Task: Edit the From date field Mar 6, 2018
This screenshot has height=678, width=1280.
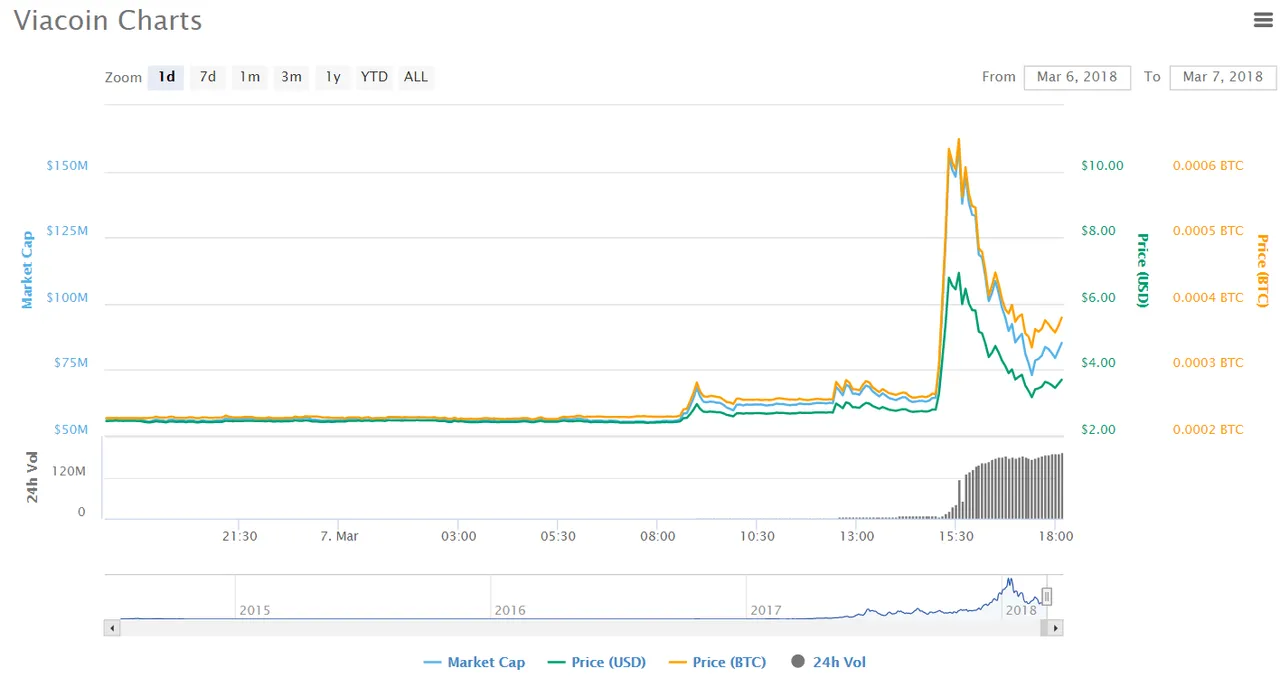Action: 1077,77
